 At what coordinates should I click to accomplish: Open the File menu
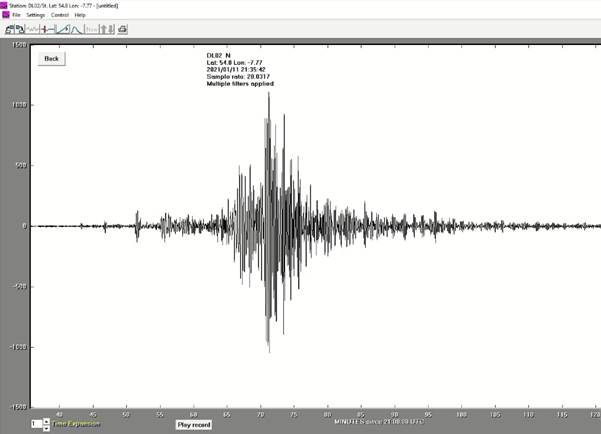[x=16, y=15]
